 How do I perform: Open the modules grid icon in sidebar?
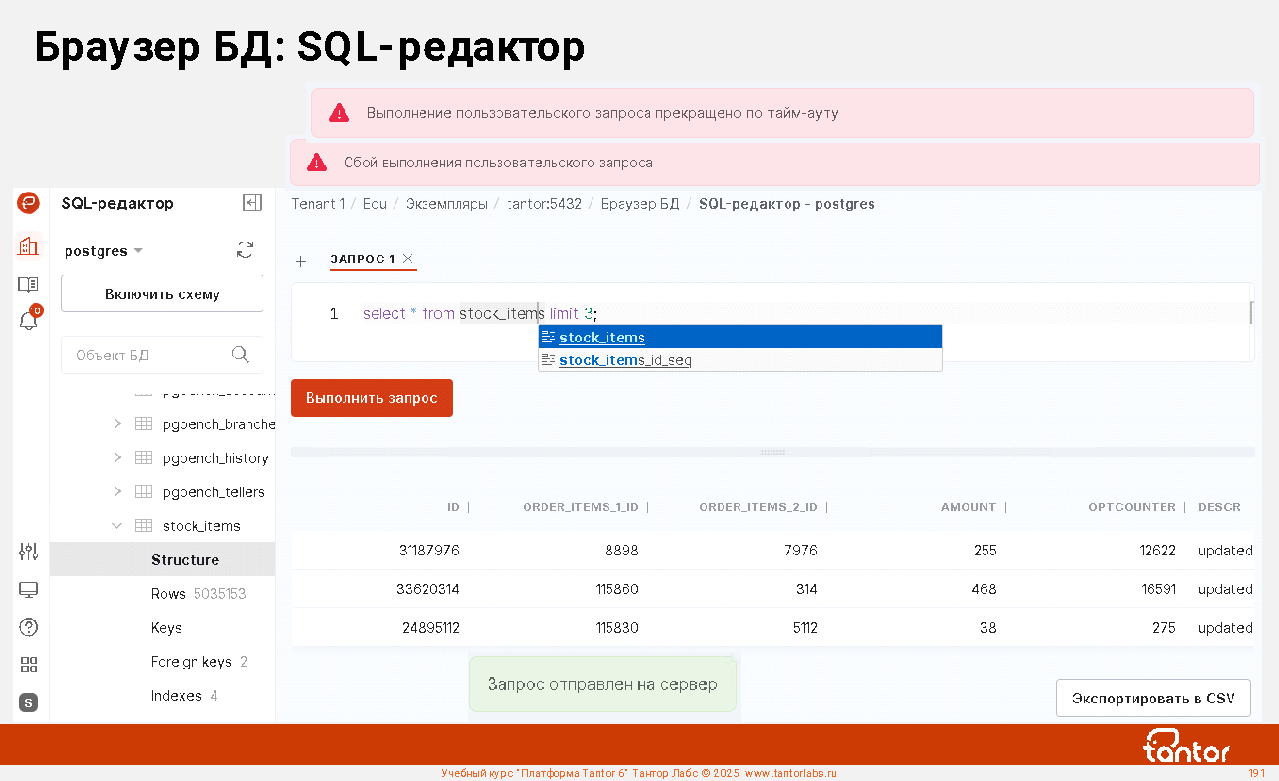coord(29,665)
